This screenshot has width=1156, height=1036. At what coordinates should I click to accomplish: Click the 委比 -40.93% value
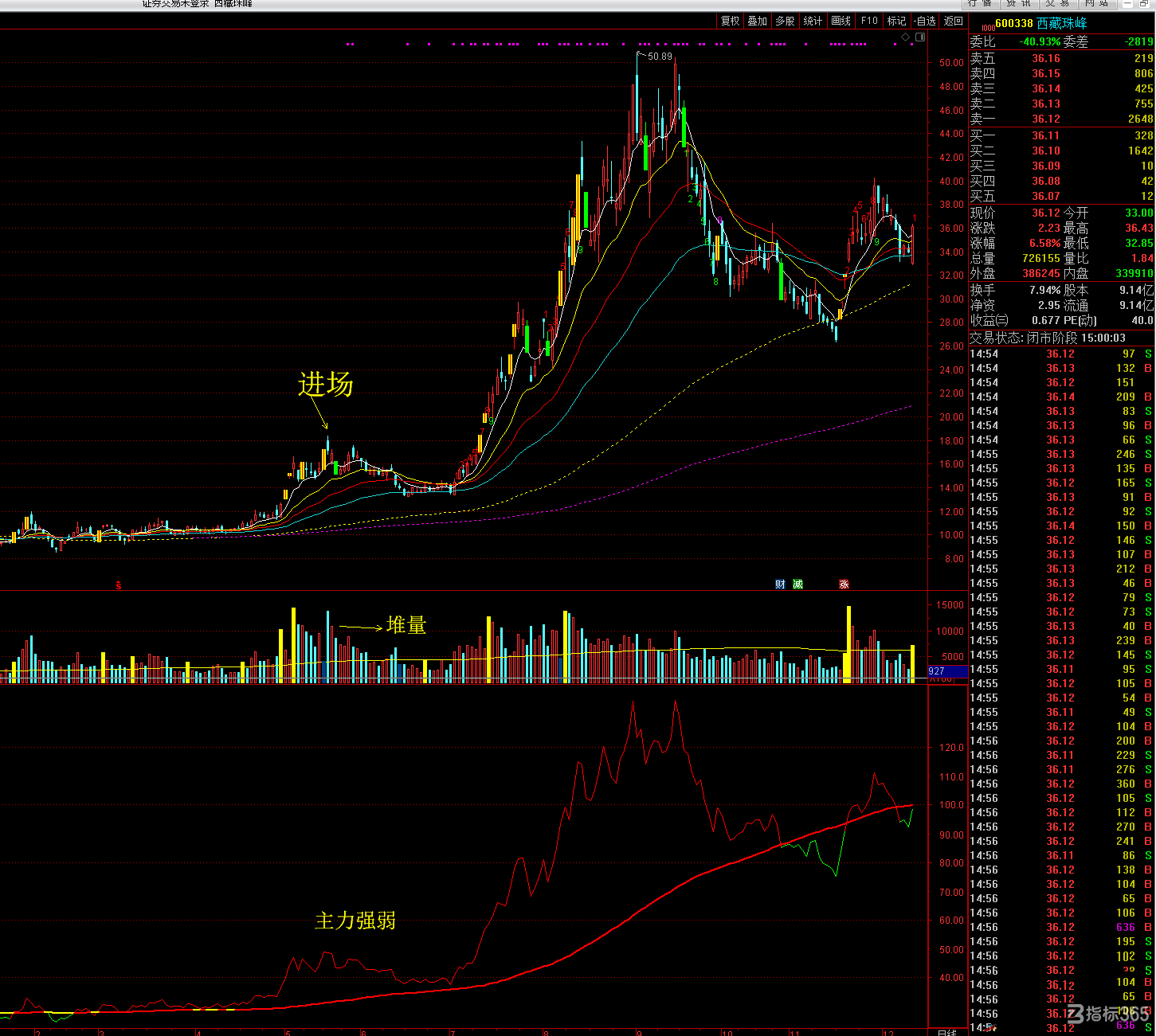[x=1040, y=41]
